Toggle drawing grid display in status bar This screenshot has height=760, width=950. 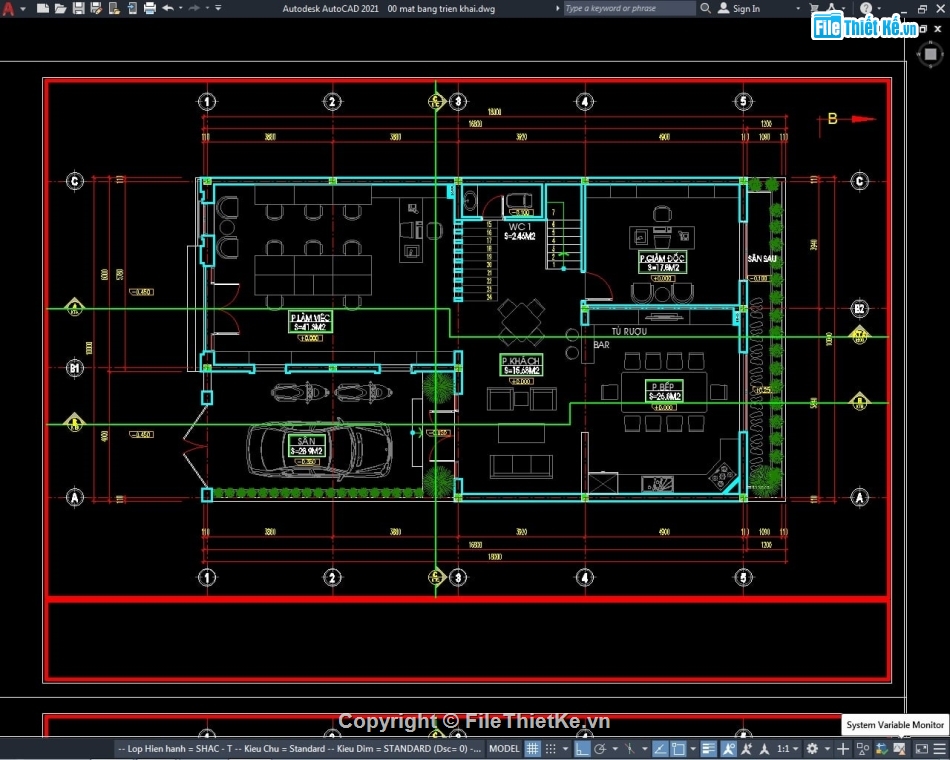coord(532,749)
